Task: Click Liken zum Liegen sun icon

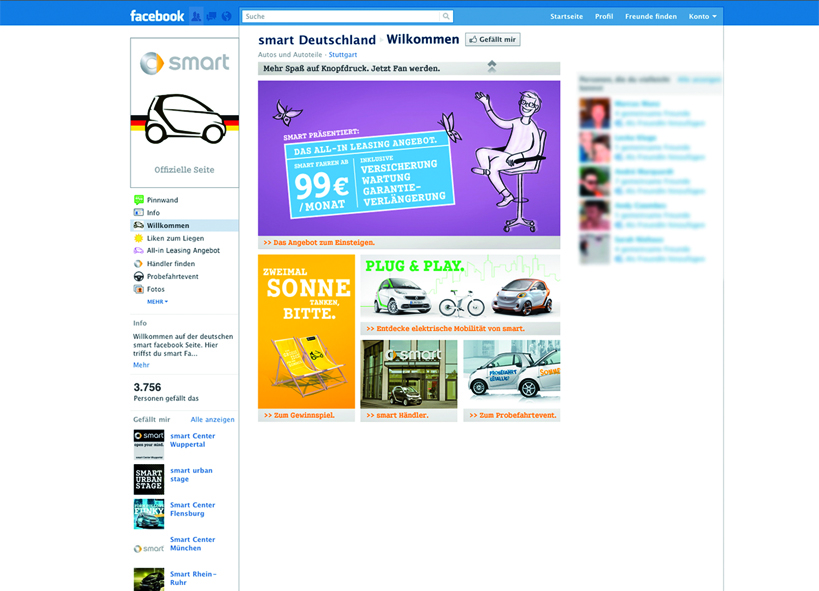Action: pos(138,238)
